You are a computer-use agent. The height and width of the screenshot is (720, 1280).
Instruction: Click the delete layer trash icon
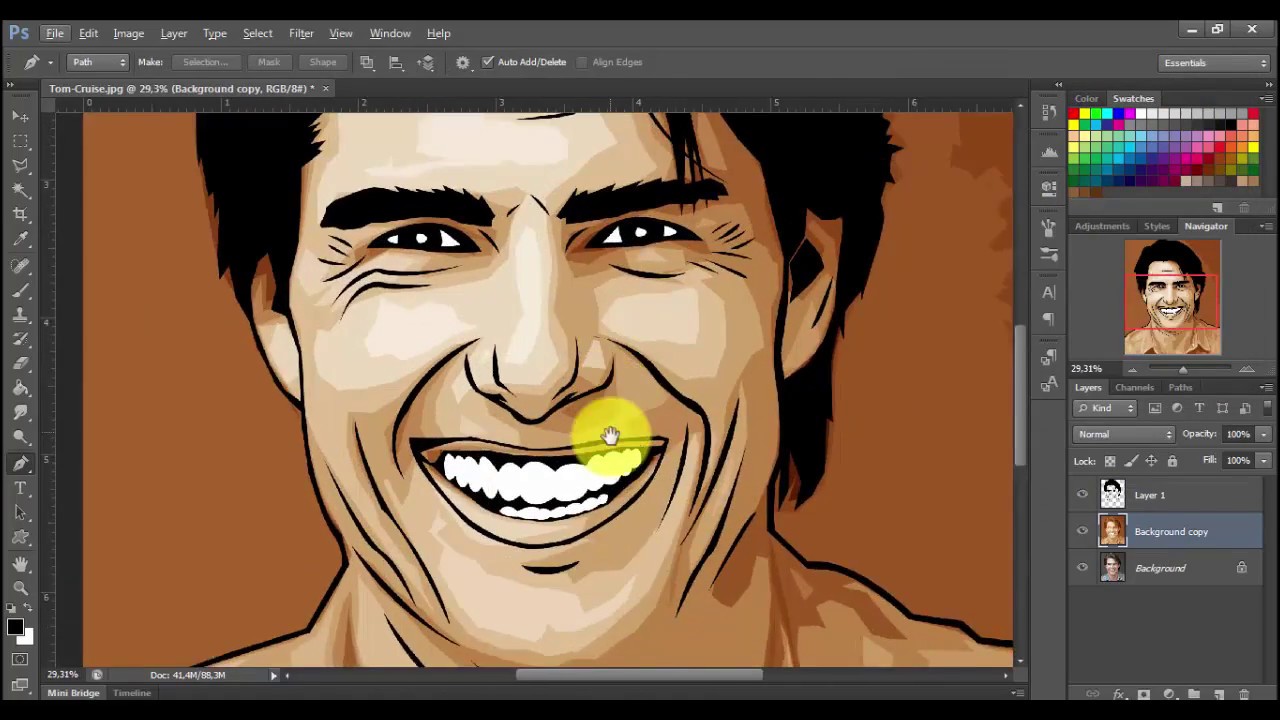[x=1244, y=694]
